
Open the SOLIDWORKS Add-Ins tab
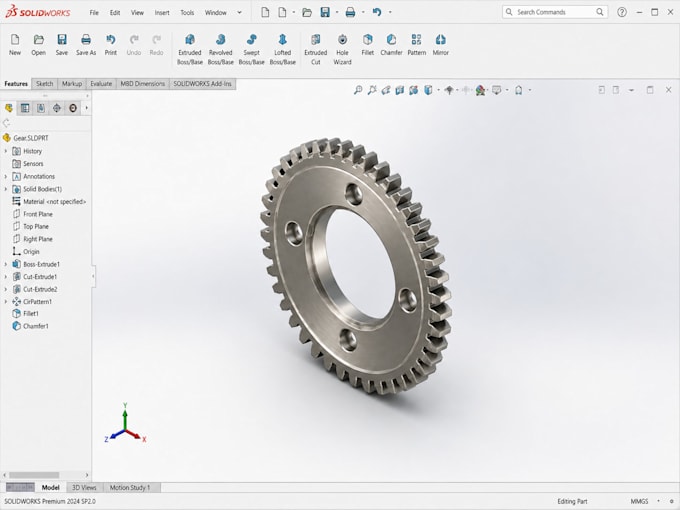203,84
